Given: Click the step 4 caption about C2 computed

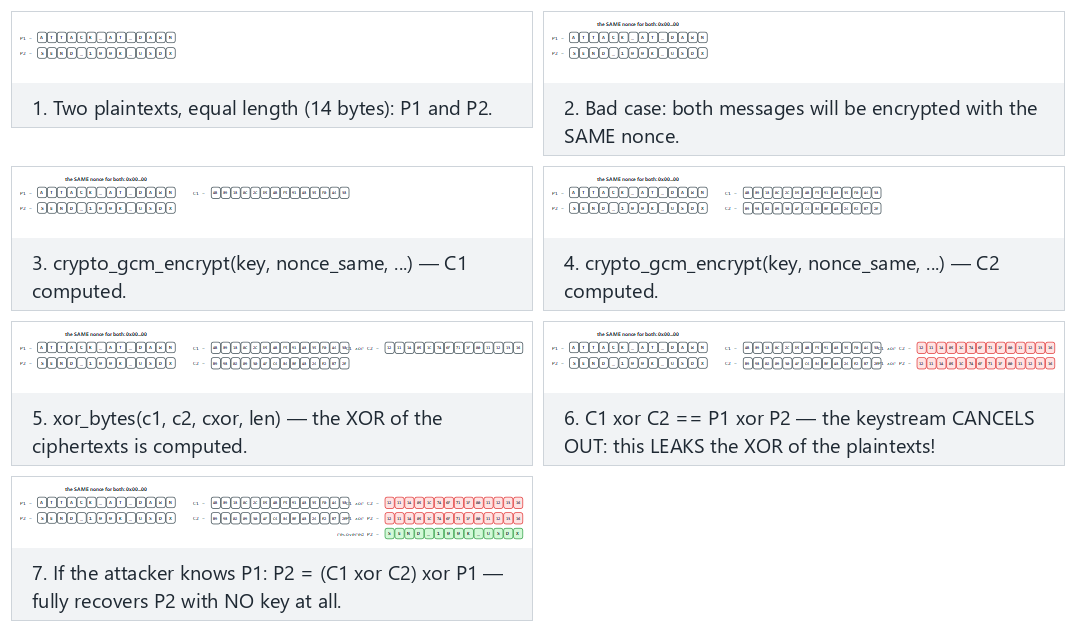Looking at the screenshot, I should [782, 277].
